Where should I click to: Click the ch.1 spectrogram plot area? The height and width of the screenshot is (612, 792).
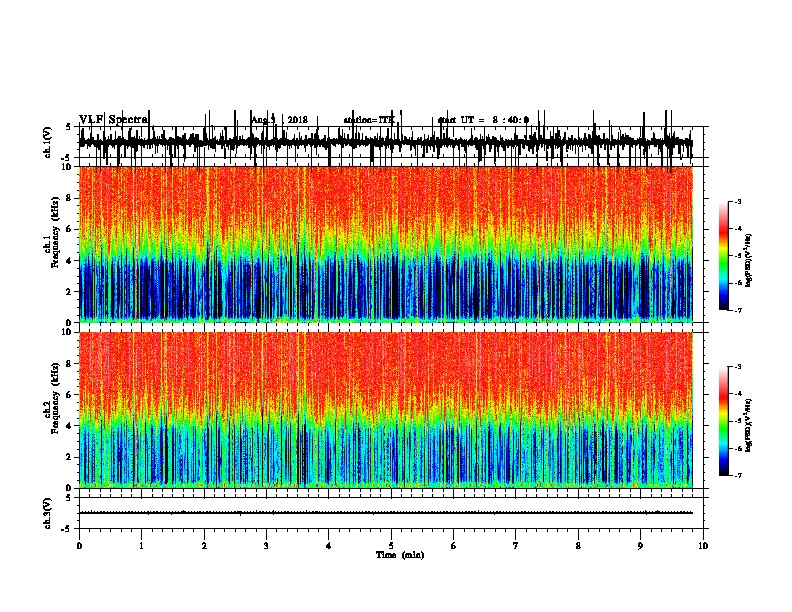[385, 244]
